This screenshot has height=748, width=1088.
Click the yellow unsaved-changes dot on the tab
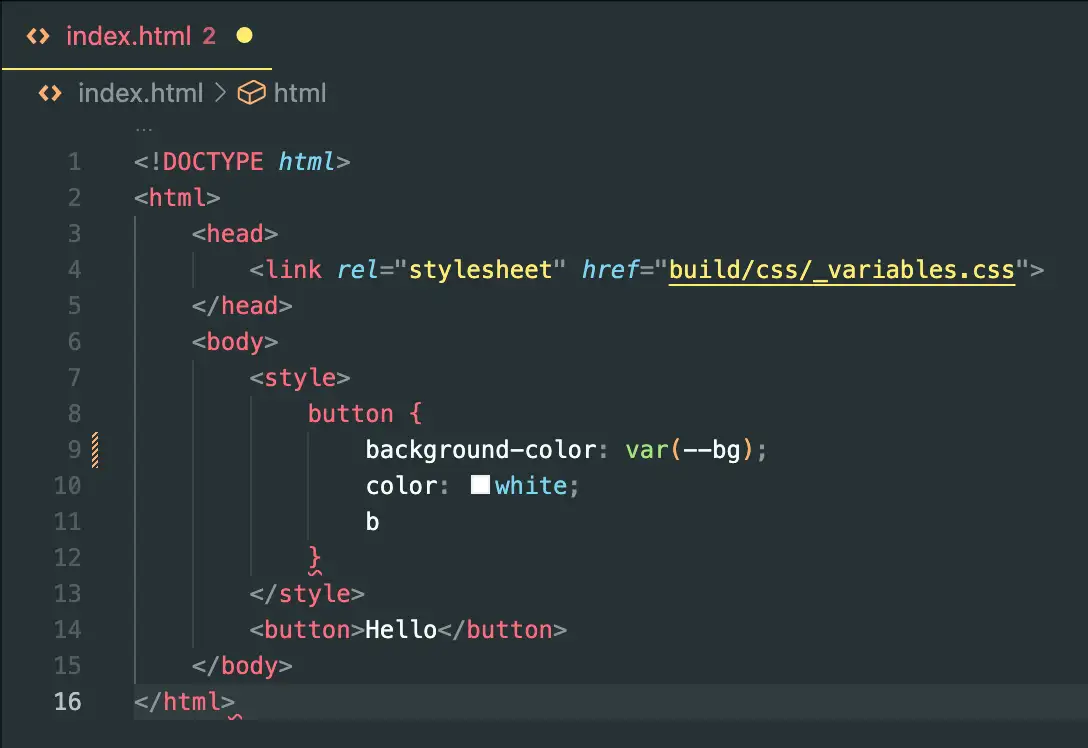tap(244, 37)
